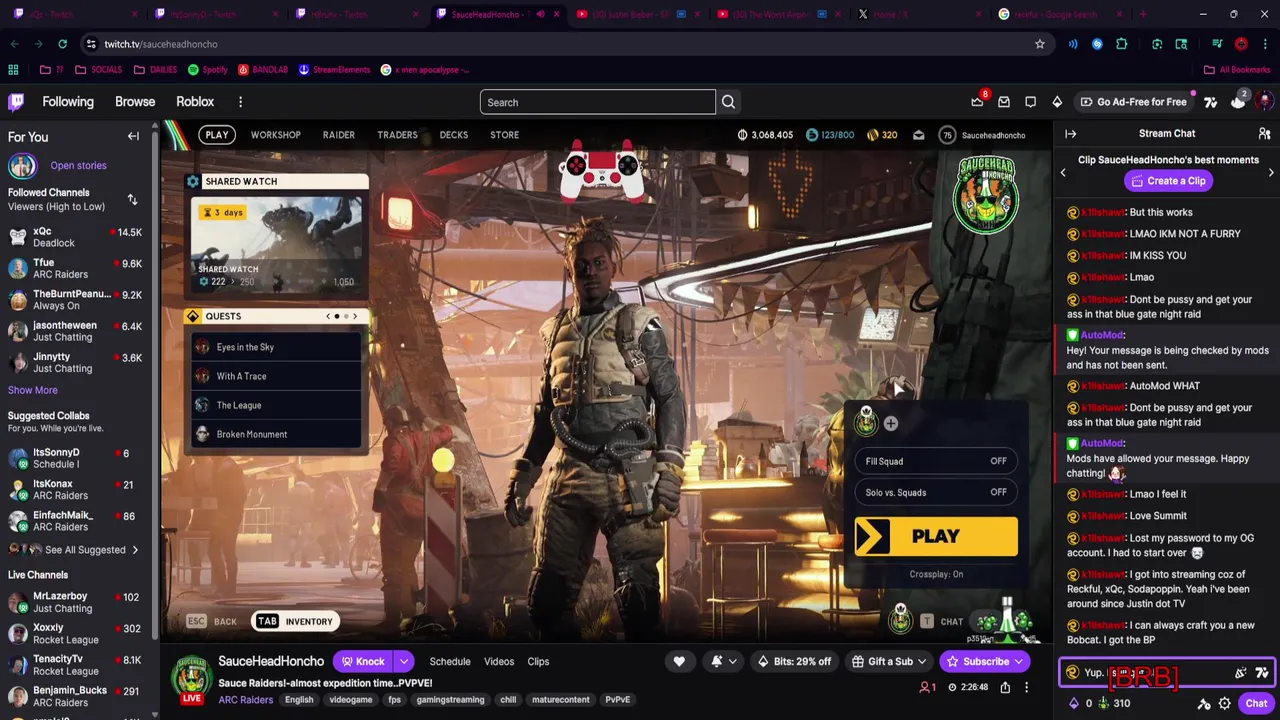This screenshot has height=720, width=1280.
Task: Show next clip banner with right chevron
Action: (1271, 173)
